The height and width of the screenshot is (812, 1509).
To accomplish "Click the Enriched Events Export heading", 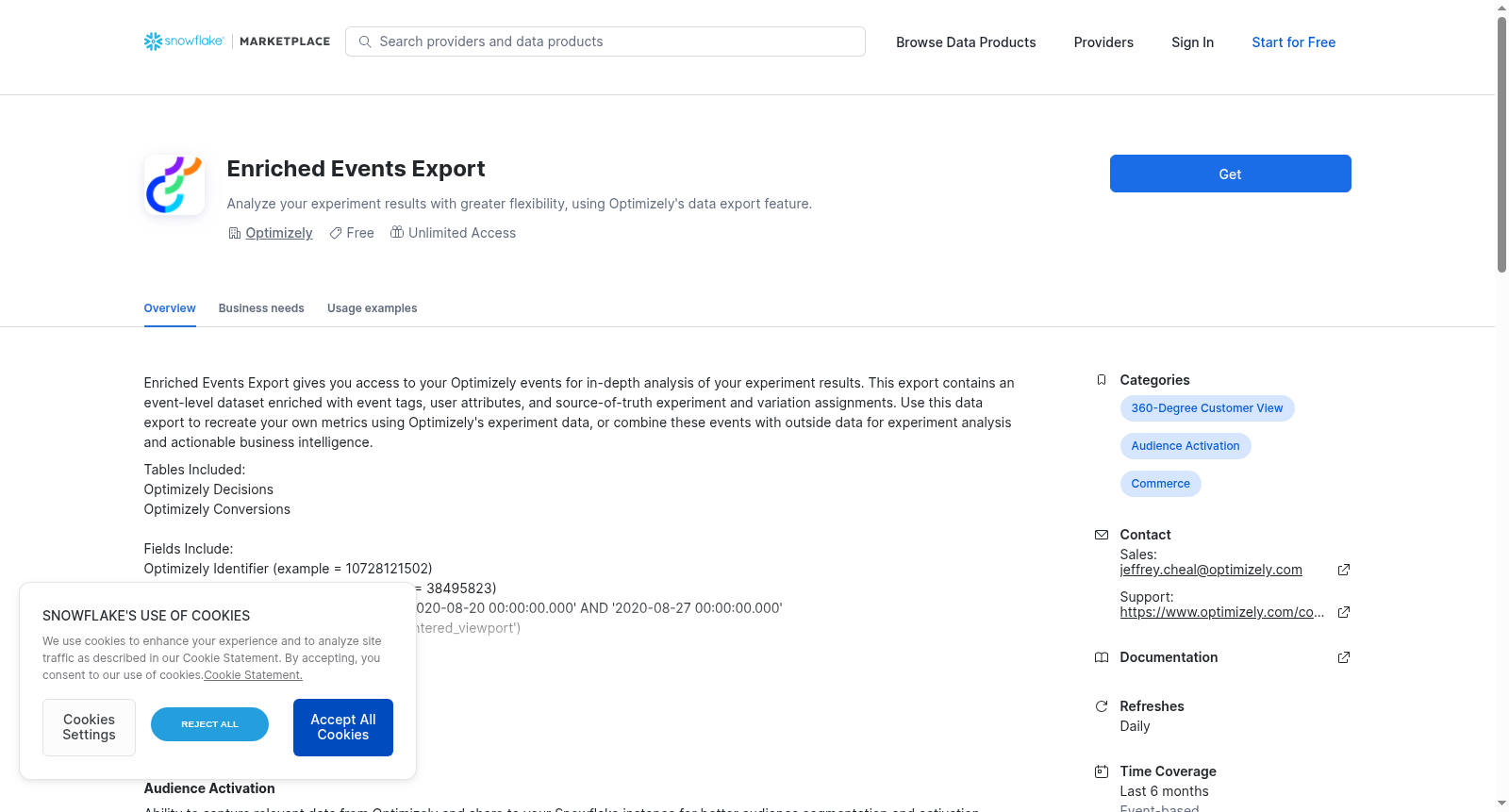I will pos(356,169).
